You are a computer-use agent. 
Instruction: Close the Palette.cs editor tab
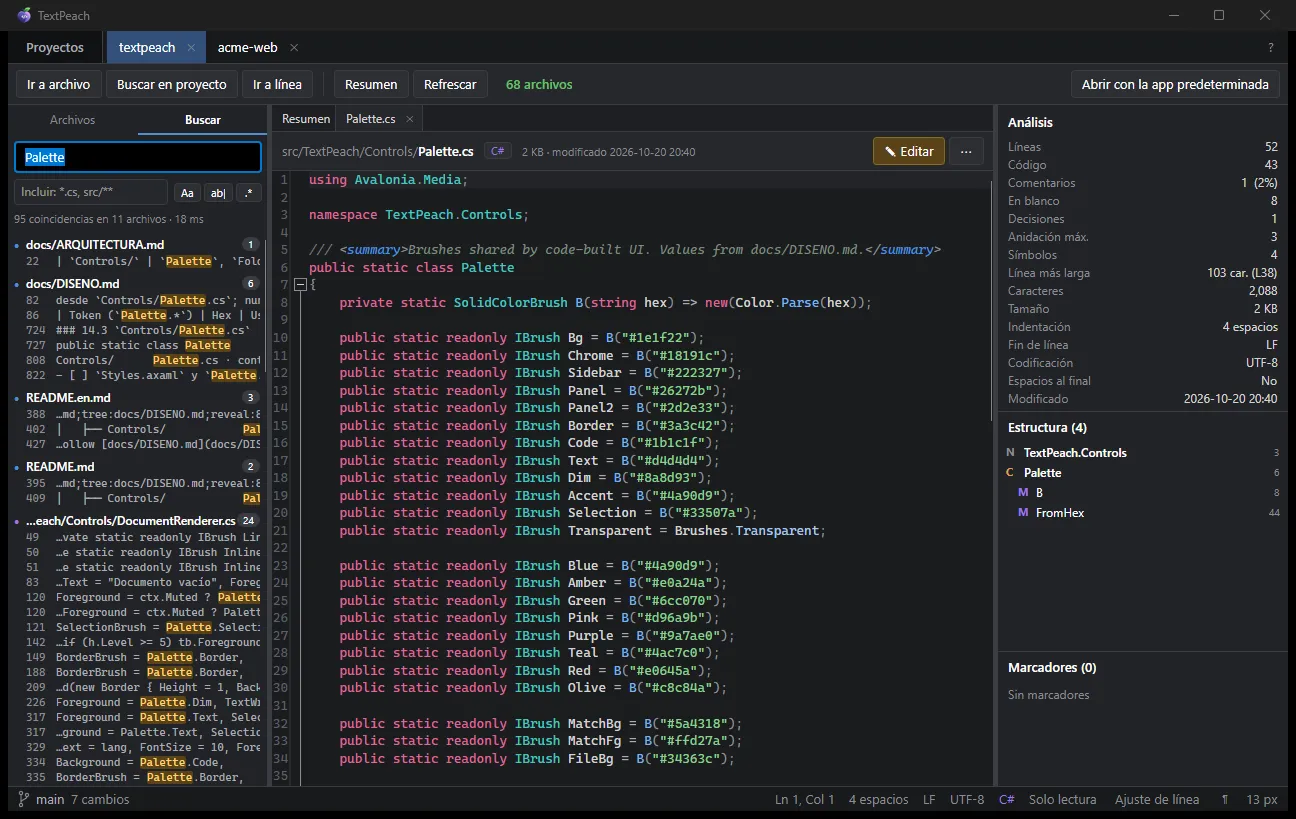(409, 119)
